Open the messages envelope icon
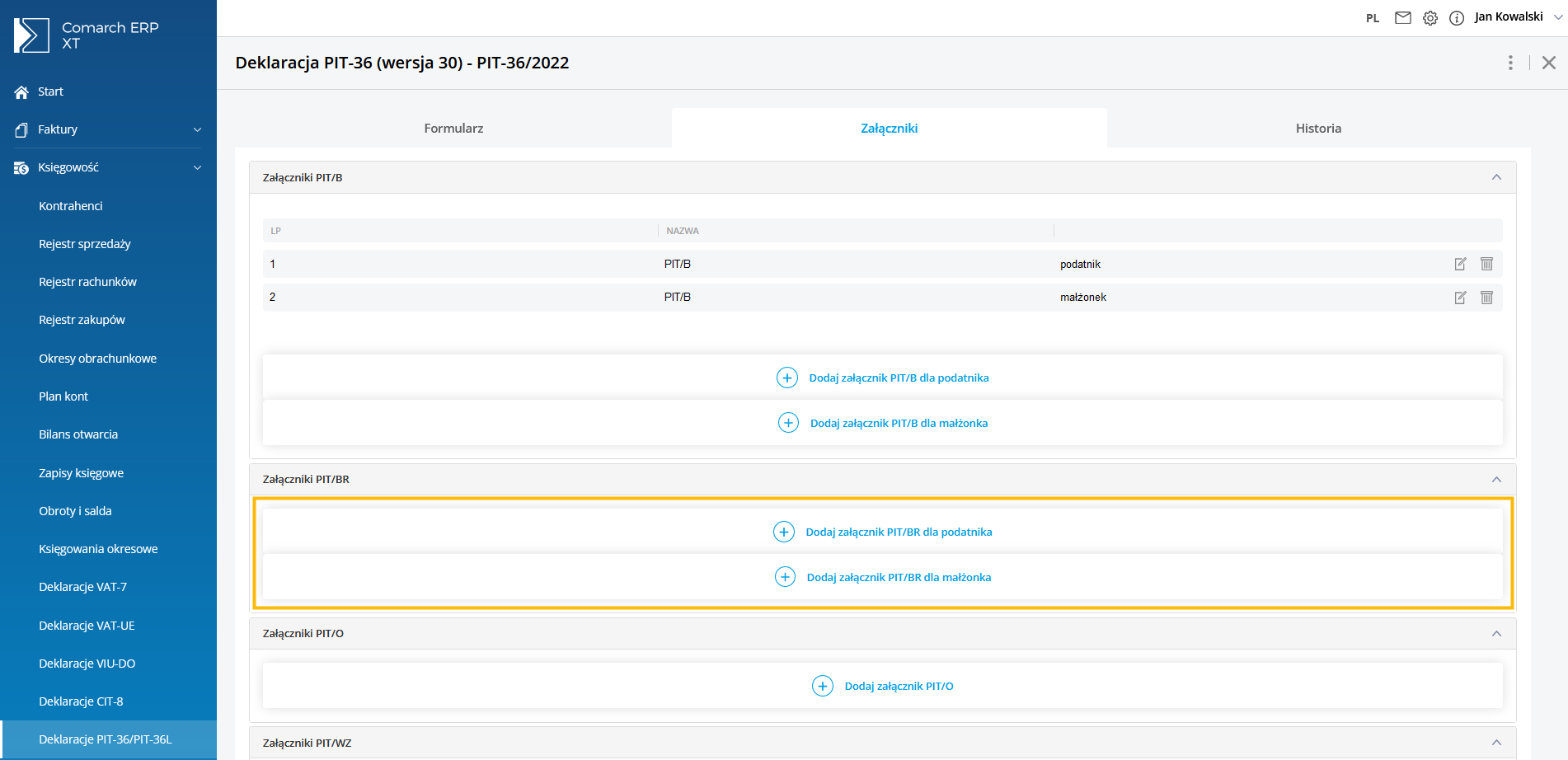1568x760 pixels. click(1402, 17)
